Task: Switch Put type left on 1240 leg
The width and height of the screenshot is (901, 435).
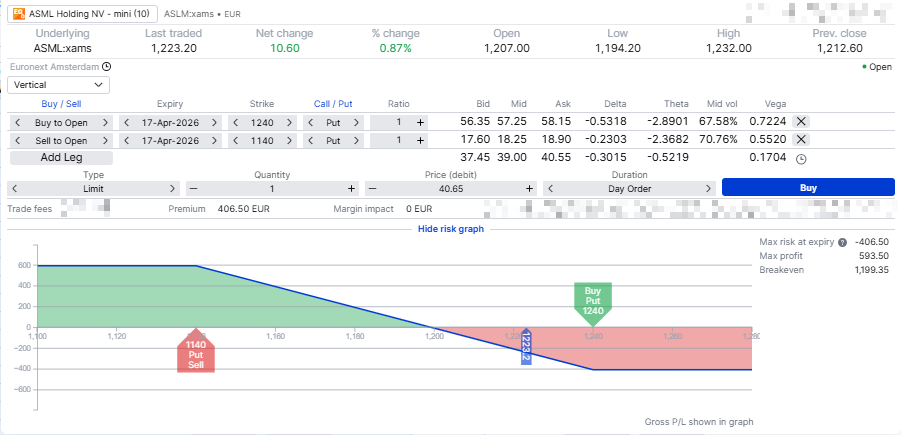Action: pyautogui.click(x=311, y=122)
